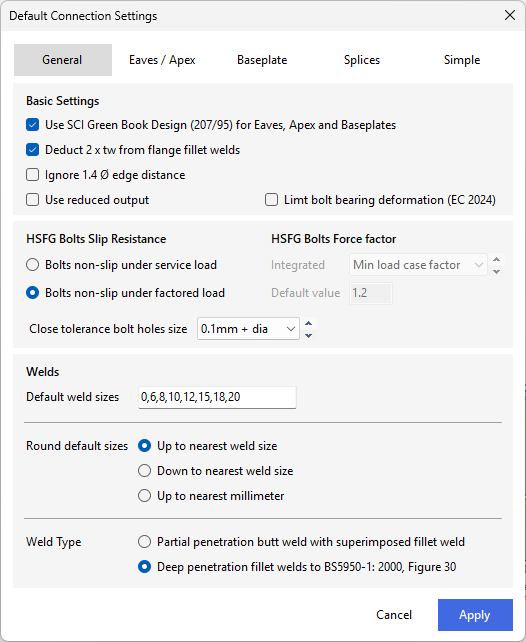
Task: Select the Simple tab
Action: tap(462, 60)
